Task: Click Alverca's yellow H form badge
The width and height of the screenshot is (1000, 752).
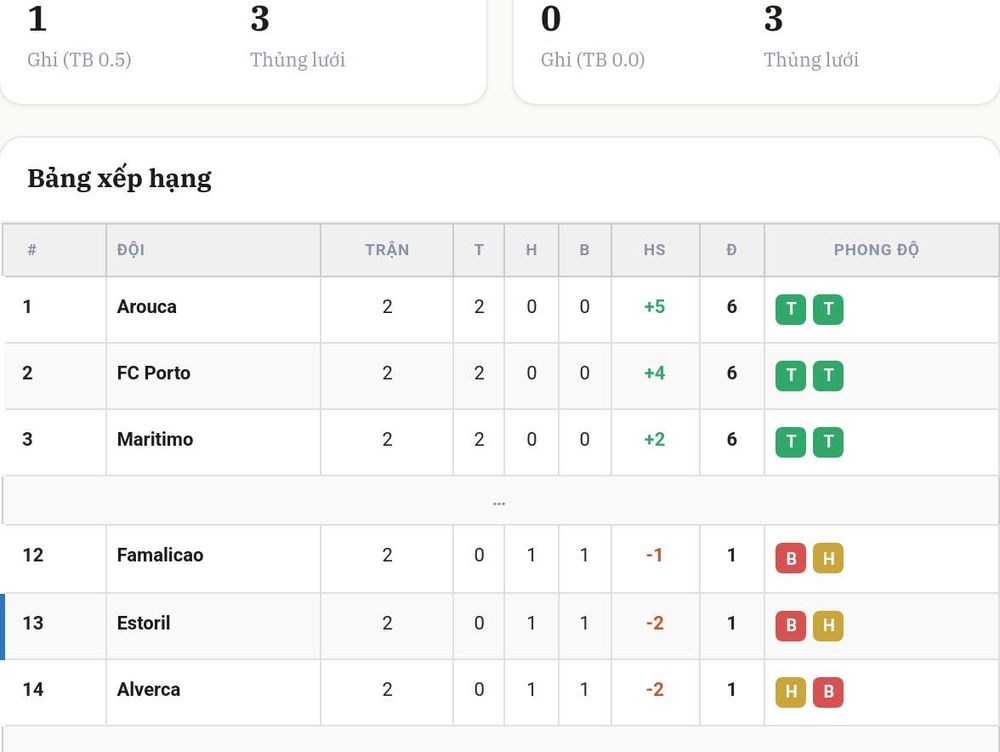Action: point(790,692)
